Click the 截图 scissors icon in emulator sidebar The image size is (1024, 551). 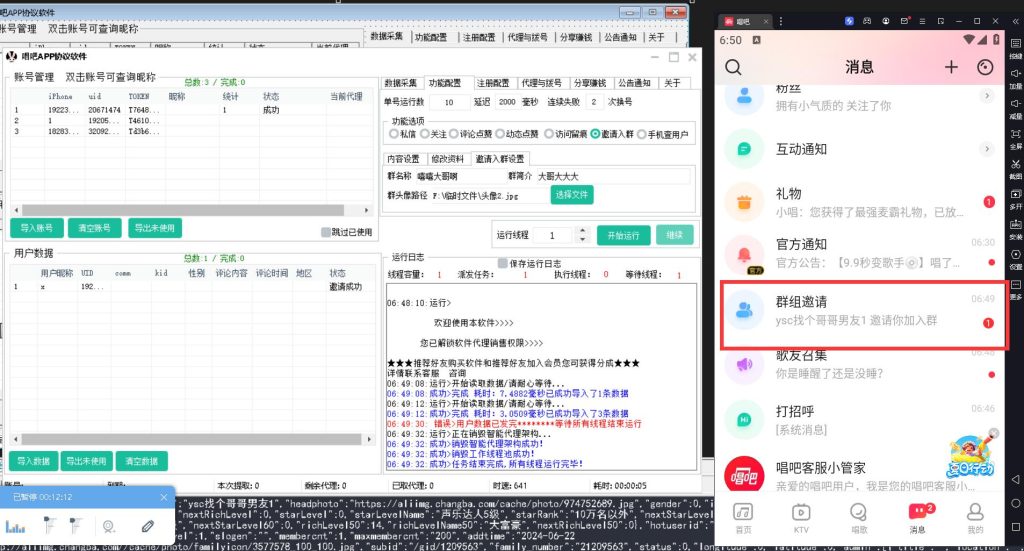pyautogui.click(x=1015, y=165)
